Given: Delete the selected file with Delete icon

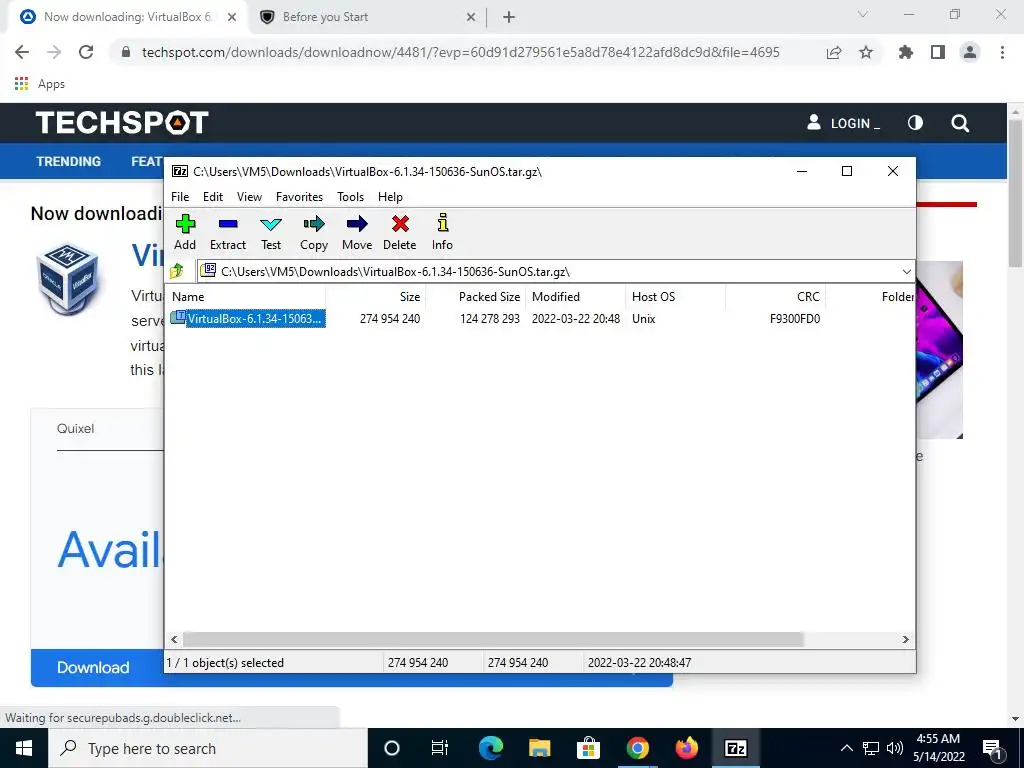Looking at the screenshot, I should (x=400, y=232).
